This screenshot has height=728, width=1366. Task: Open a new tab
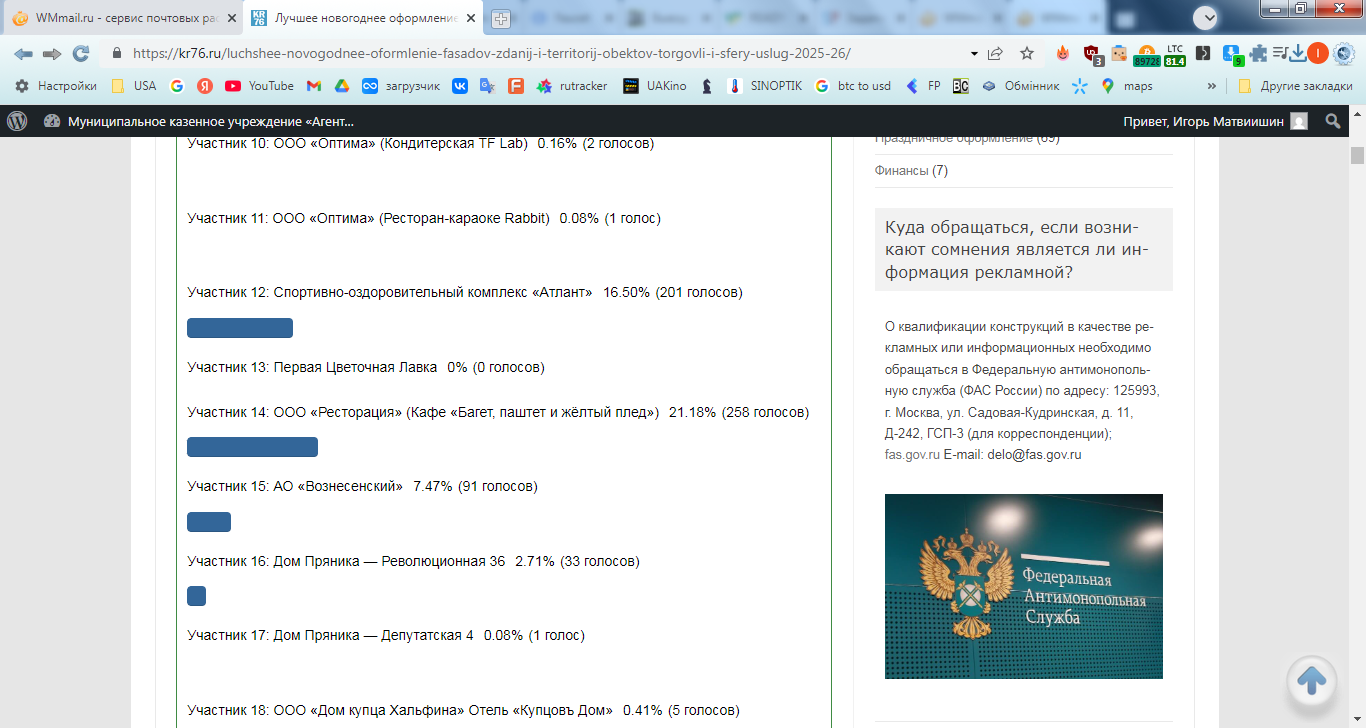[x=500, y=19]
